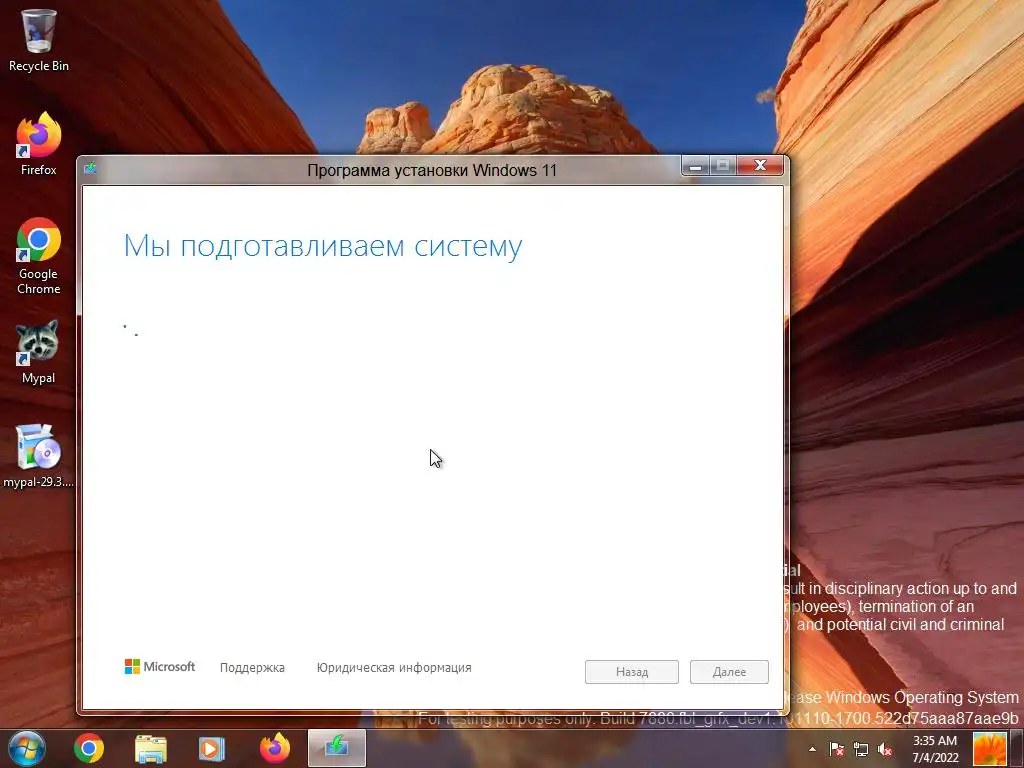This screenshot has width=1024, height=768.
Task: Select the Firefox desktop shortcut
Action: coord(39,144)
